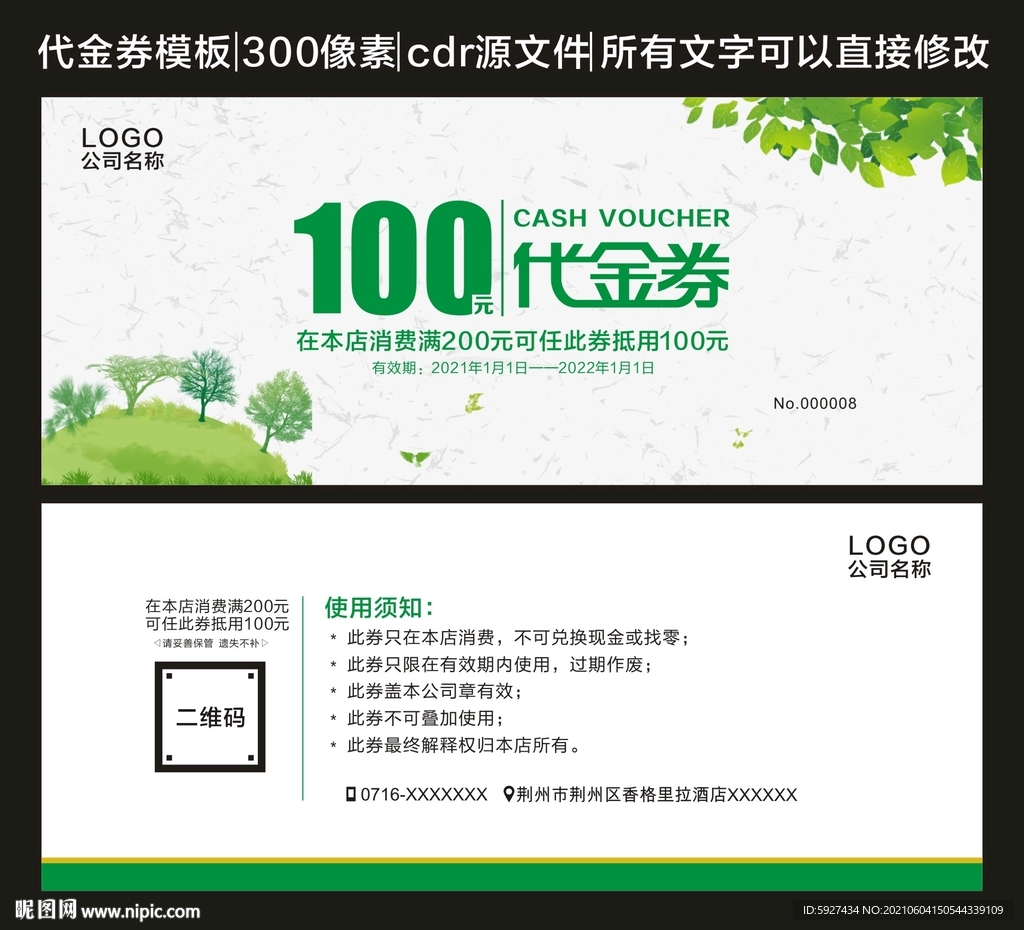
Task: Click the phone number 0716-XXXXXXX
Action: (424, 794)
